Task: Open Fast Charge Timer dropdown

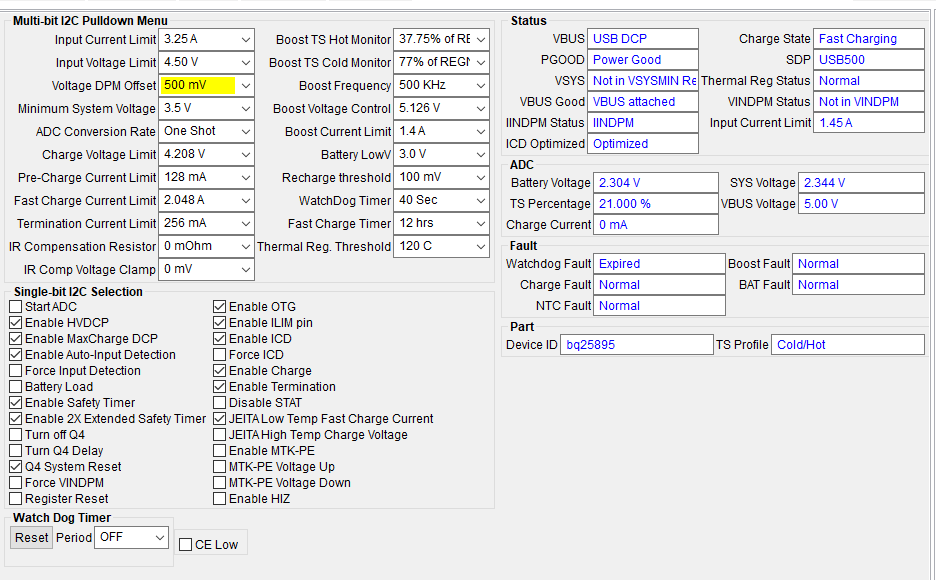Action: (441, 223)
